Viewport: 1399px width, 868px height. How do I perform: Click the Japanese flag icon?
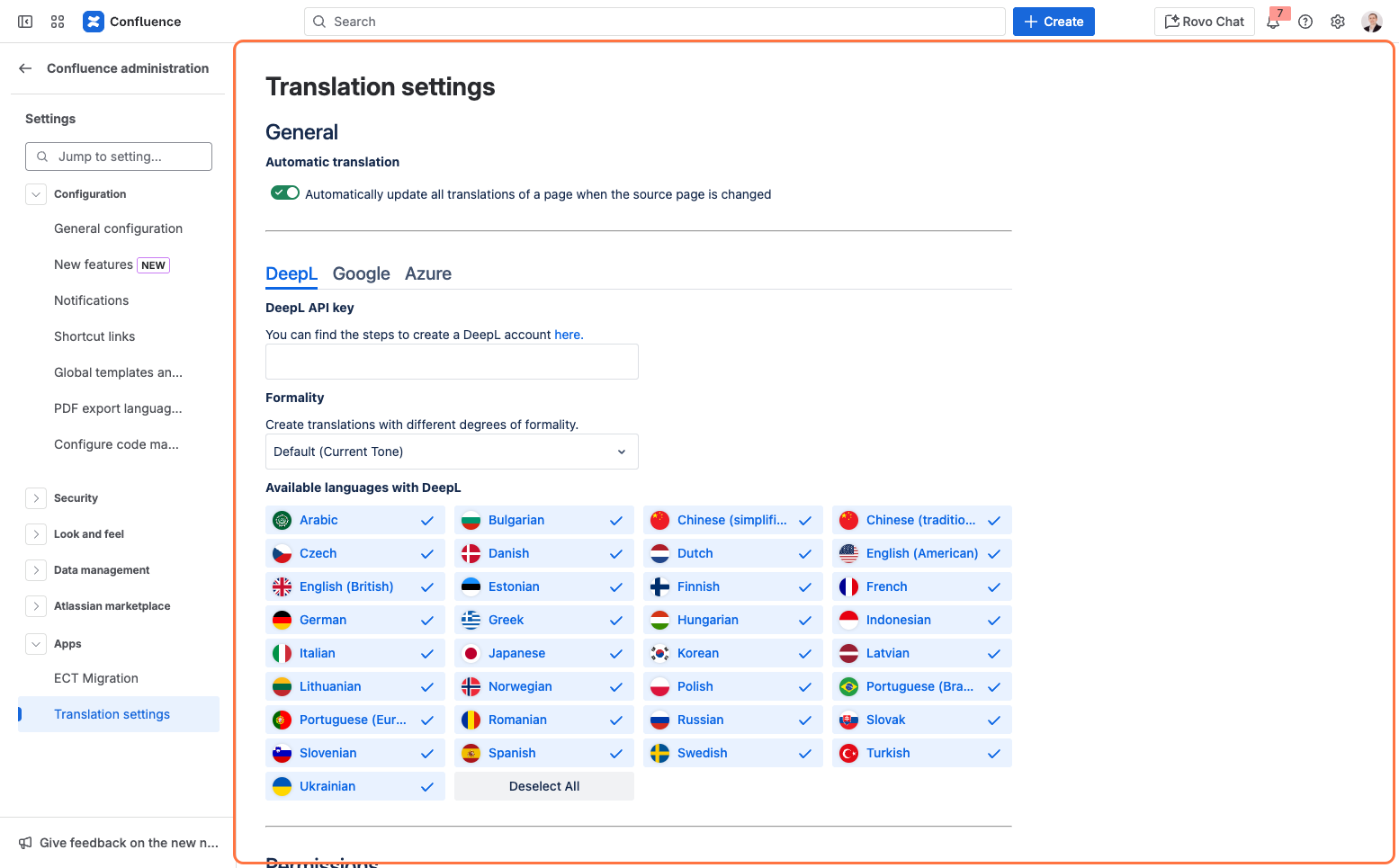[x=471, y=653]
